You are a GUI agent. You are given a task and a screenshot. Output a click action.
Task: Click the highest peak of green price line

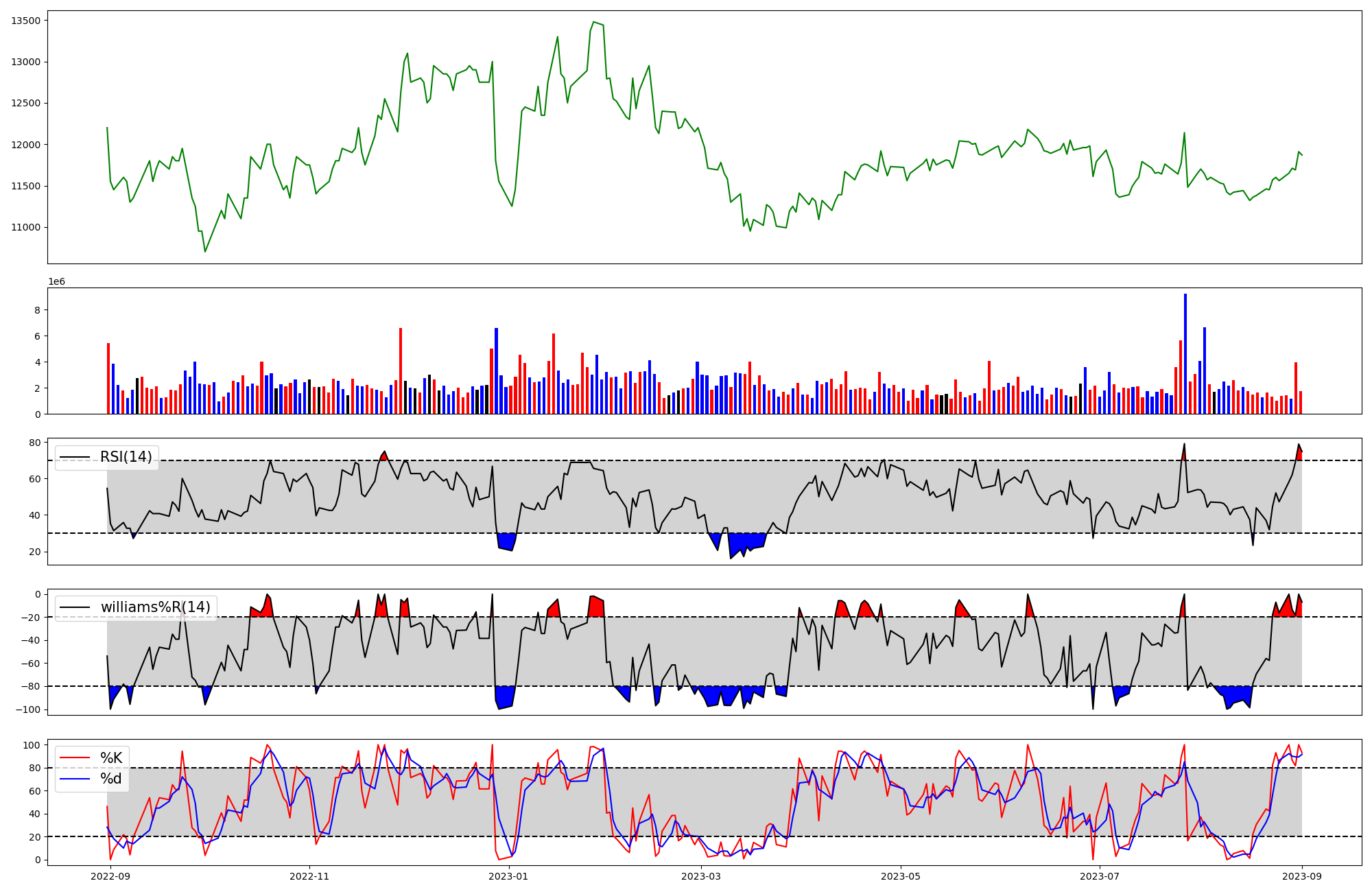[593, 22]
